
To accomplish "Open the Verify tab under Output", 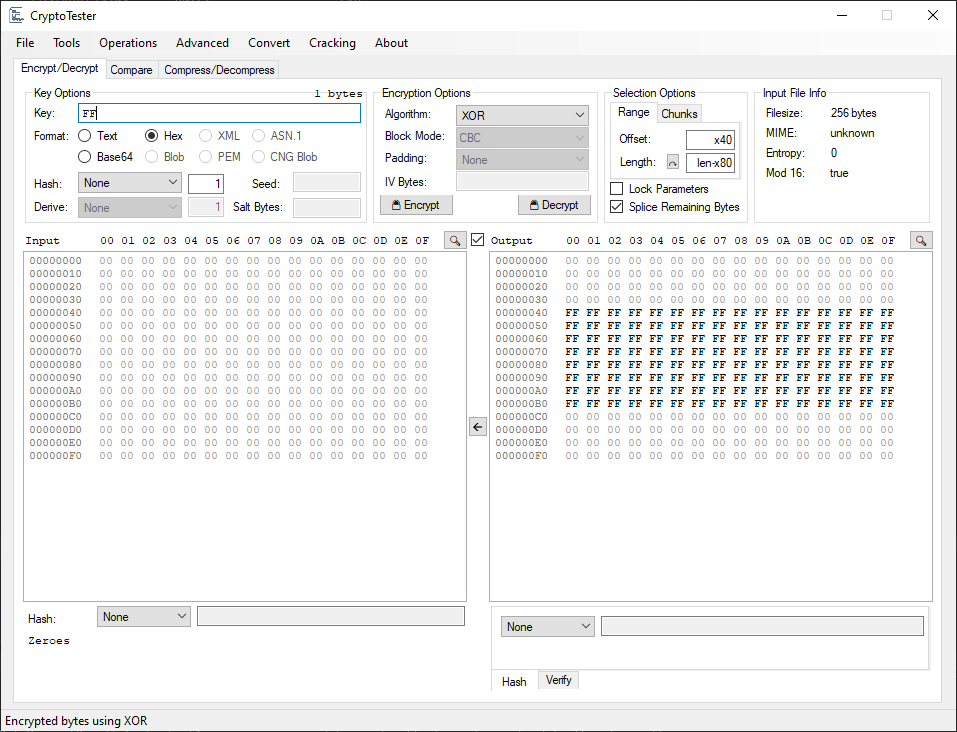I will [558, 680].
